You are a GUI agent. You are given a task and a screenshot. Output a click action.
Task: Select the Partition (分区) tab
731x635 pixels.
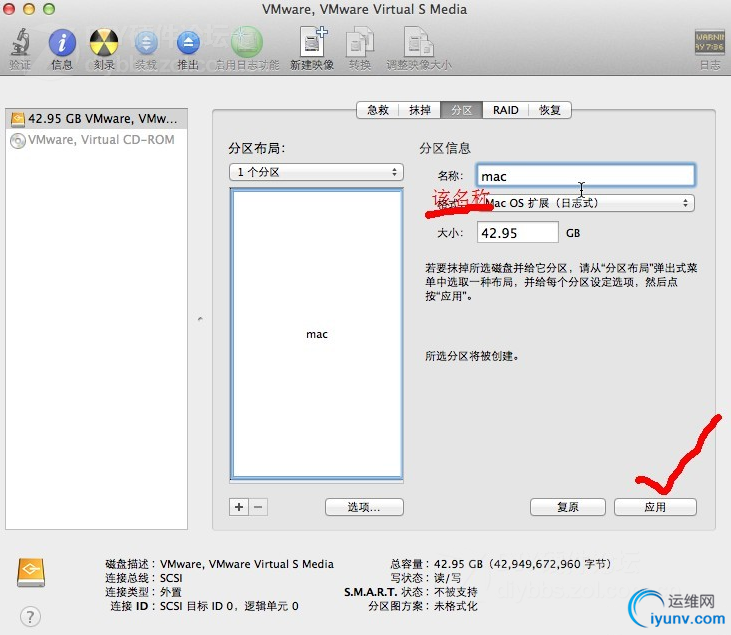point(462,110)
